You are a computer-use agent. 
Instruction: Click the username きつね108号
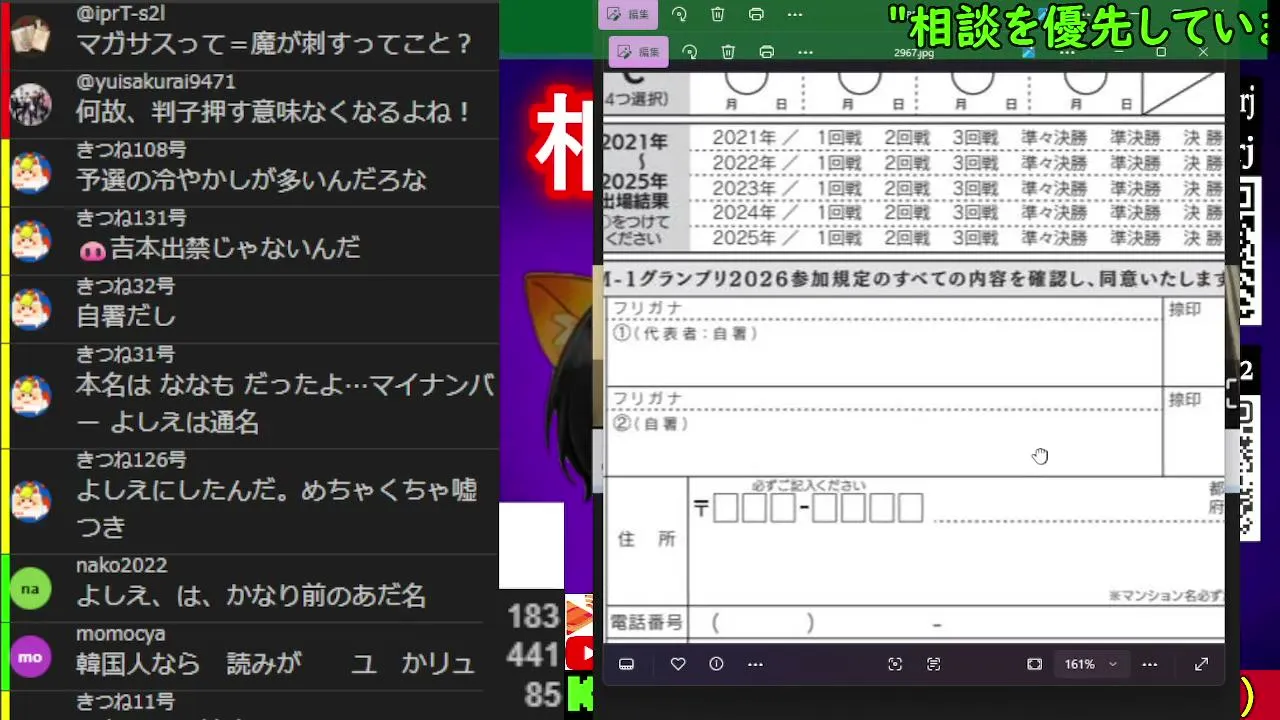(x=131, y=150)
